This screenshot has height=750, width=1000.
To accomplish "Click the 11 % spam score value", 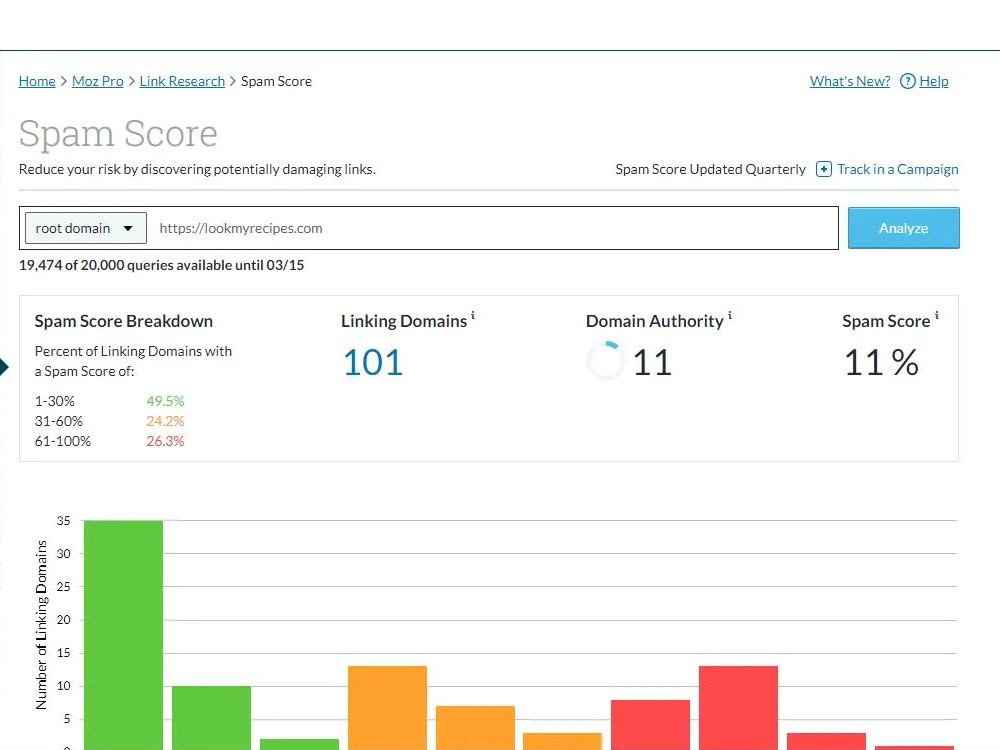I will pos(881,362).
